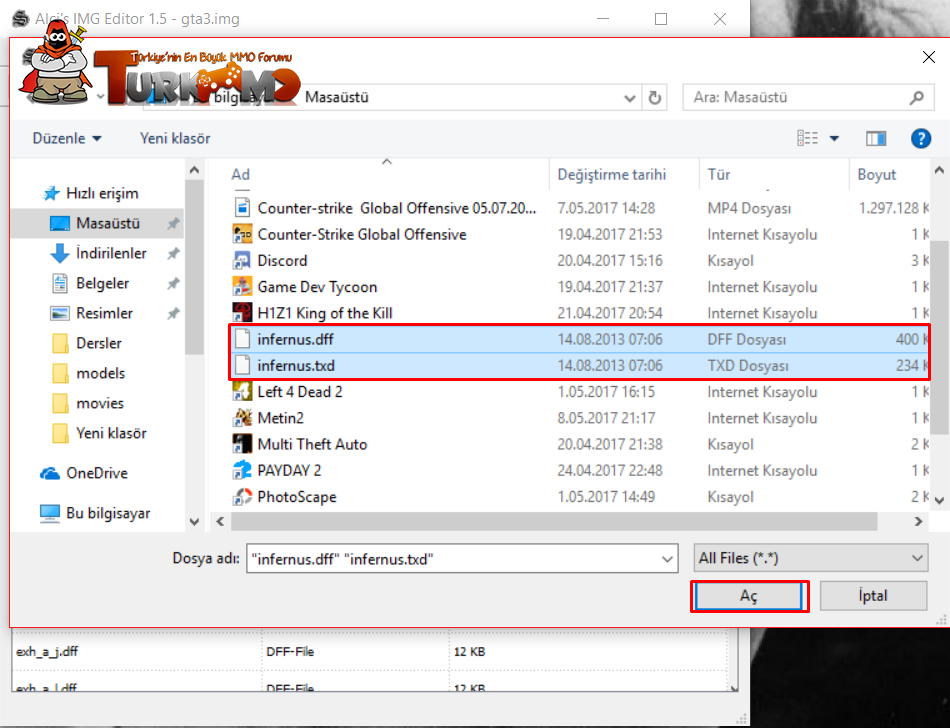Click the pin icon beside İndirilenler
The width and height of the screenshot is (950, 728).
pos(173,253)
